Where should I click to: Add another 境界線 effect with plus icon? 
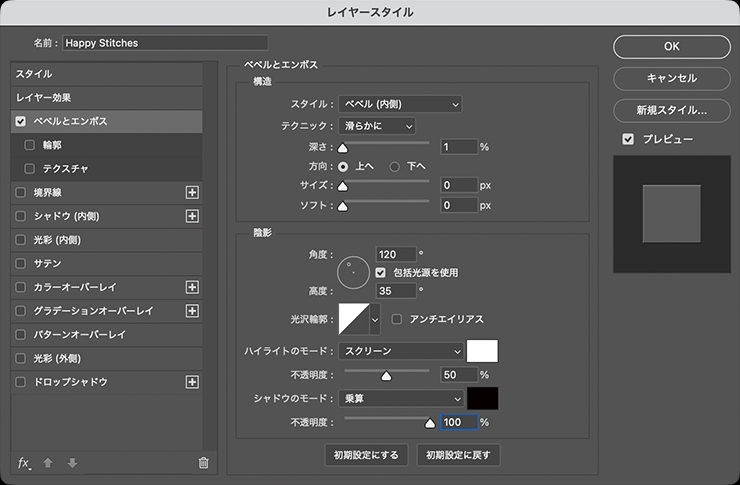(x=193, y=192)
